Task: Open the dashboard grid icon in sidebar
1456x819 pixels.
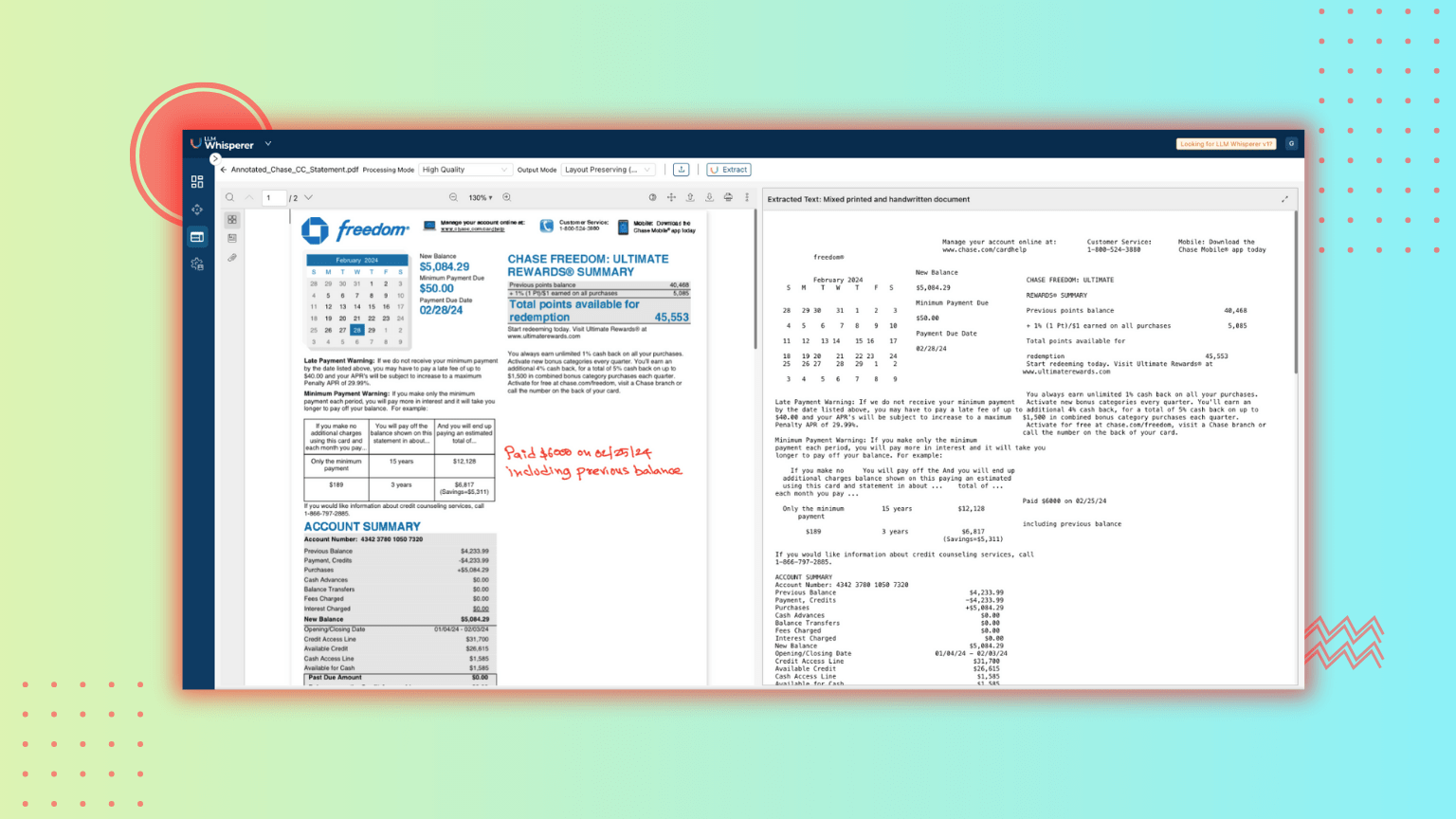Action: coord(197,181)
